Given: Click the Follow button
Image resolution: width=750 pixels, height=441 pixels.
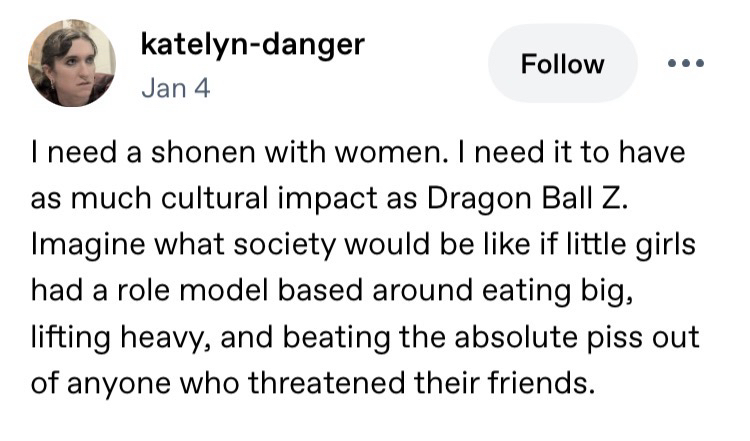Looking at the screenshot, I should [562, 64].
